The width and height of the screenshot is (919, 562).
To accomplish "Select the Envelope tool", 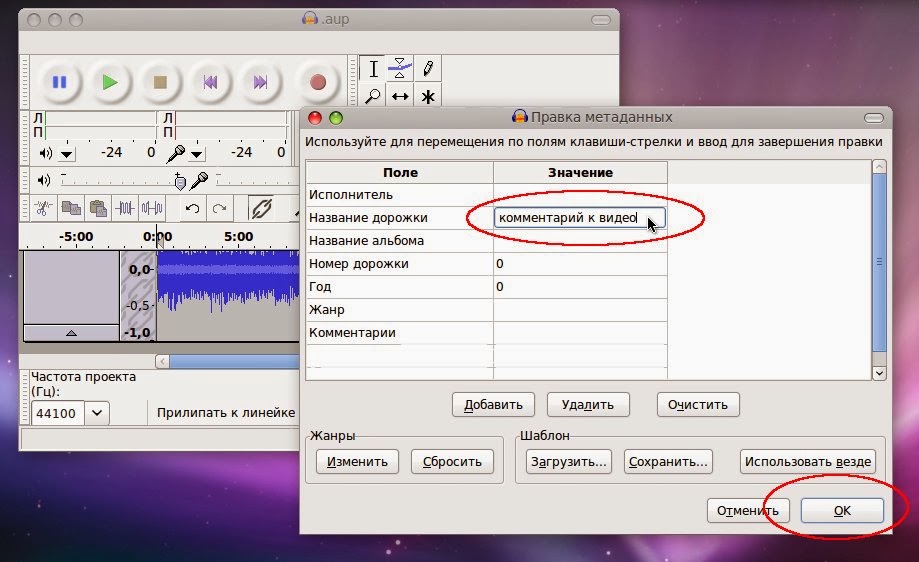I will [x=400, y=69].
